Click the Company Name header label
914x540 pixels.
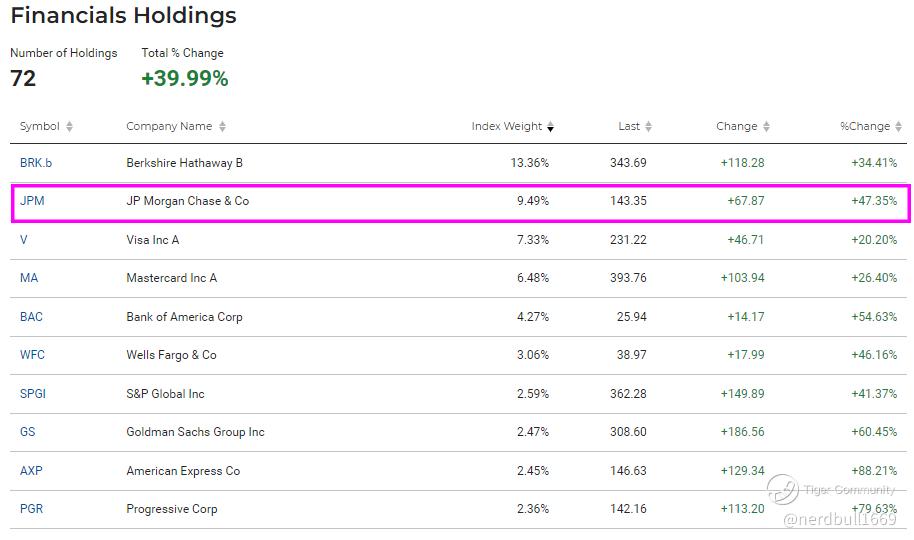pyautogui.click(x=169, y=127)
